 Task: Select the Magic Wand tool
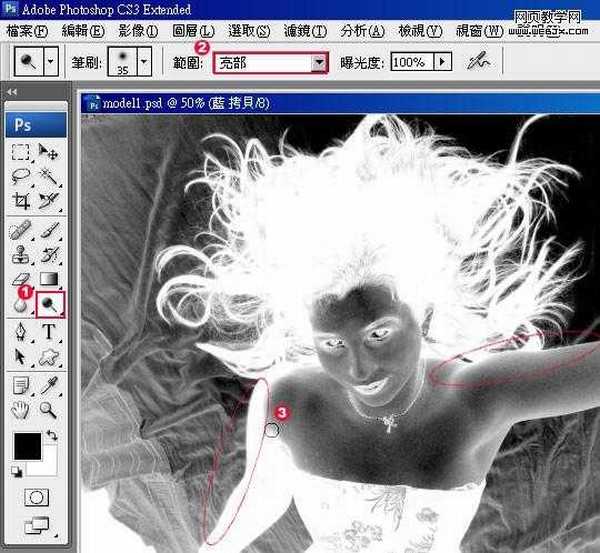[x=47, y=177]
